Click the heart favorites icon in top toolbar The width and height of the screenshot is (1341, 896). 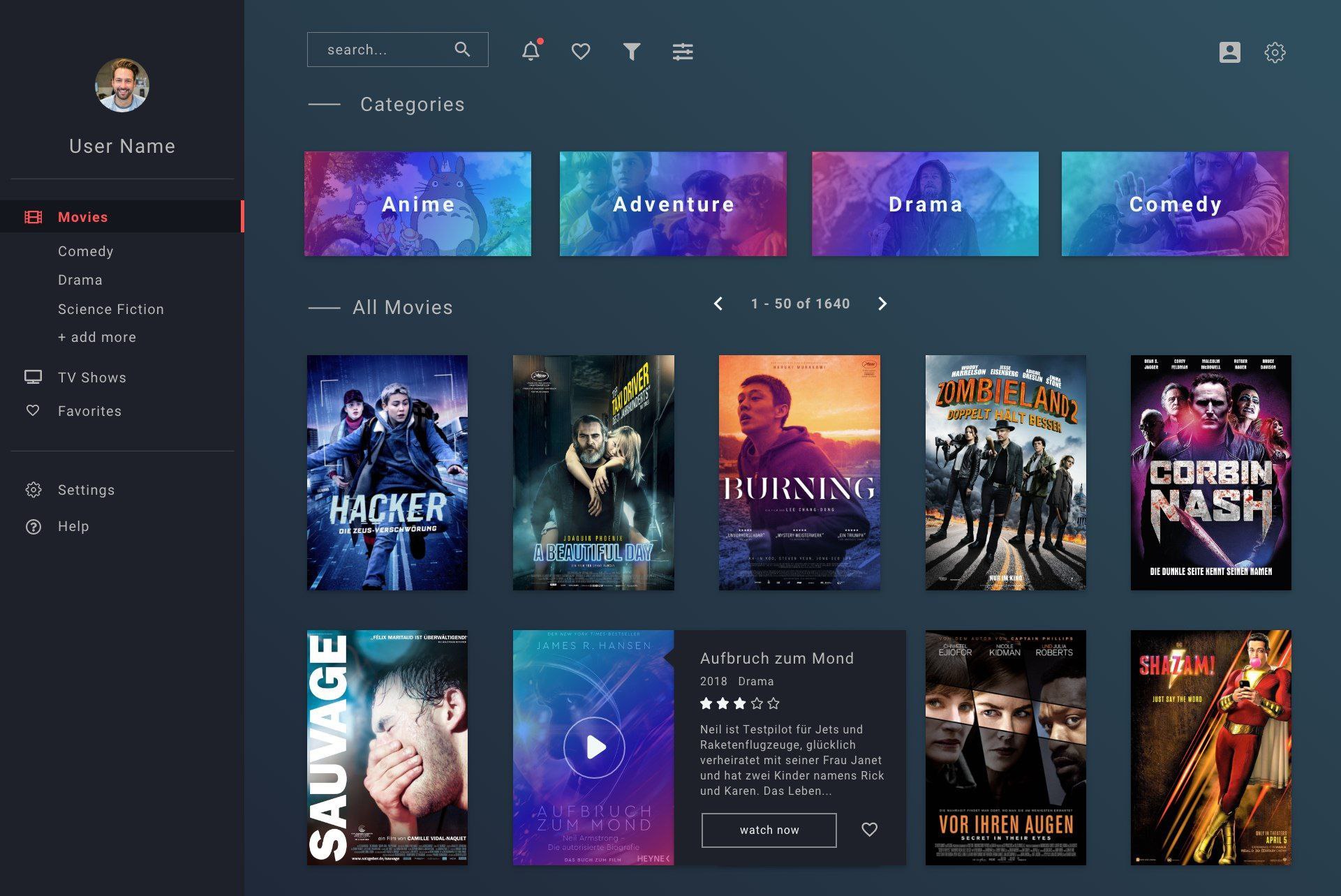click(581, 52)
